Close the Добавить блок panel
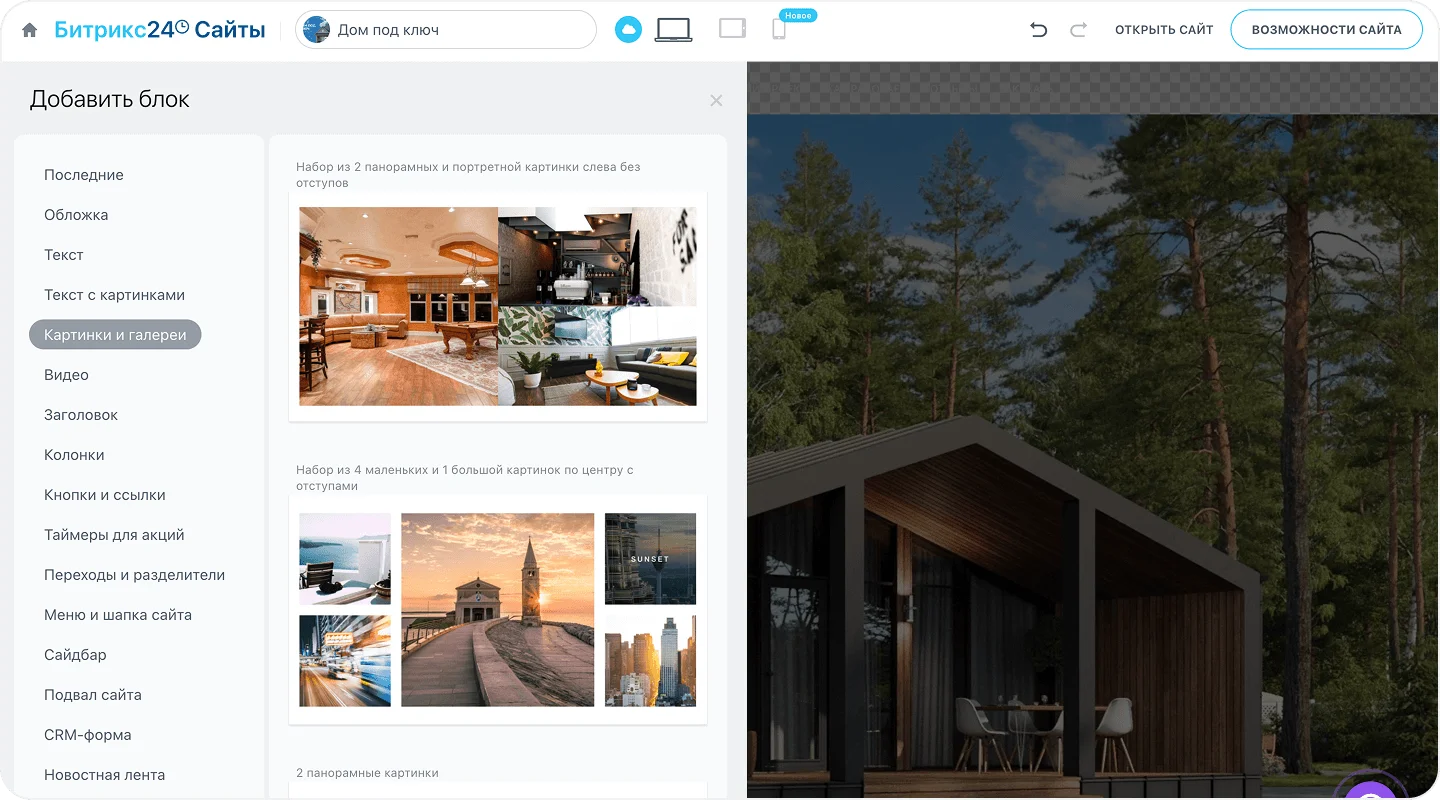1440x800 pixels. tap(716, 100)
